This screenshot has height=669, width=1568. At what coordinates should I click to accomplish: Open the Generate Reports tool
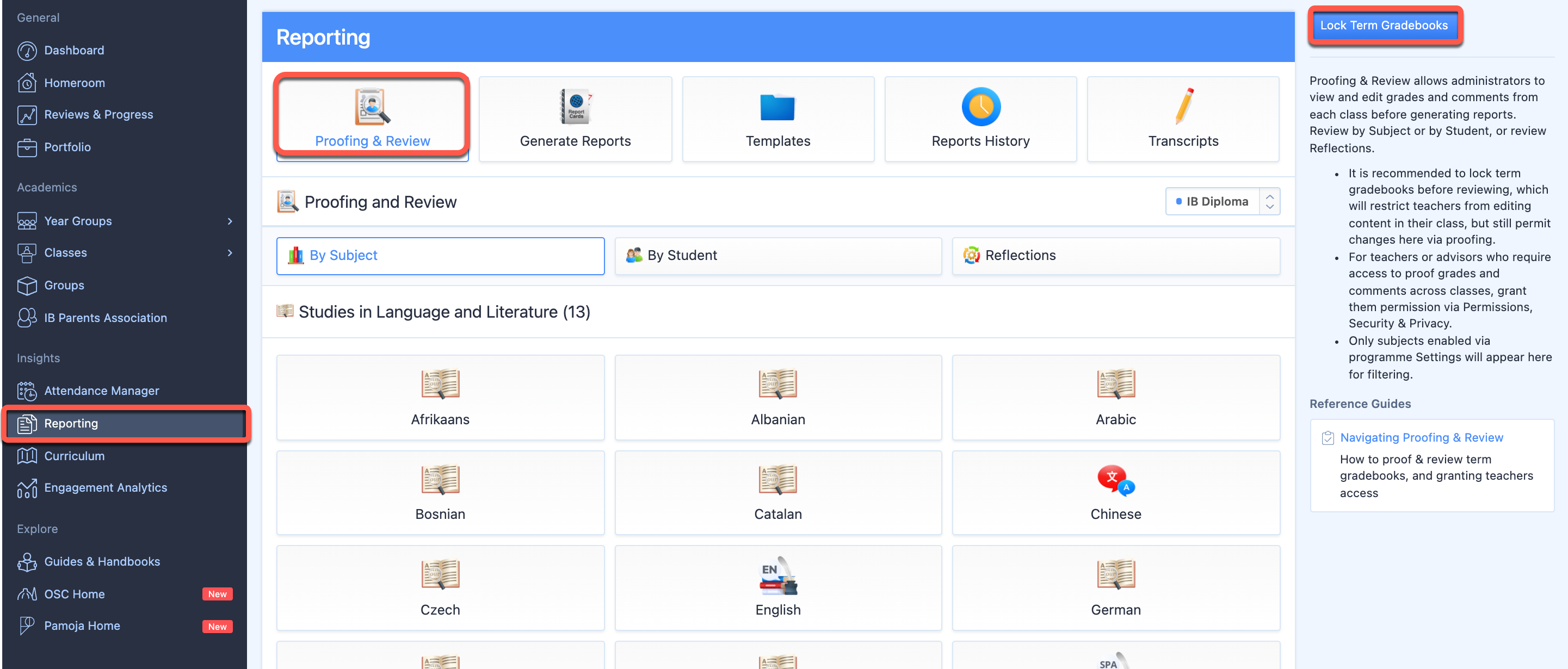575,119
